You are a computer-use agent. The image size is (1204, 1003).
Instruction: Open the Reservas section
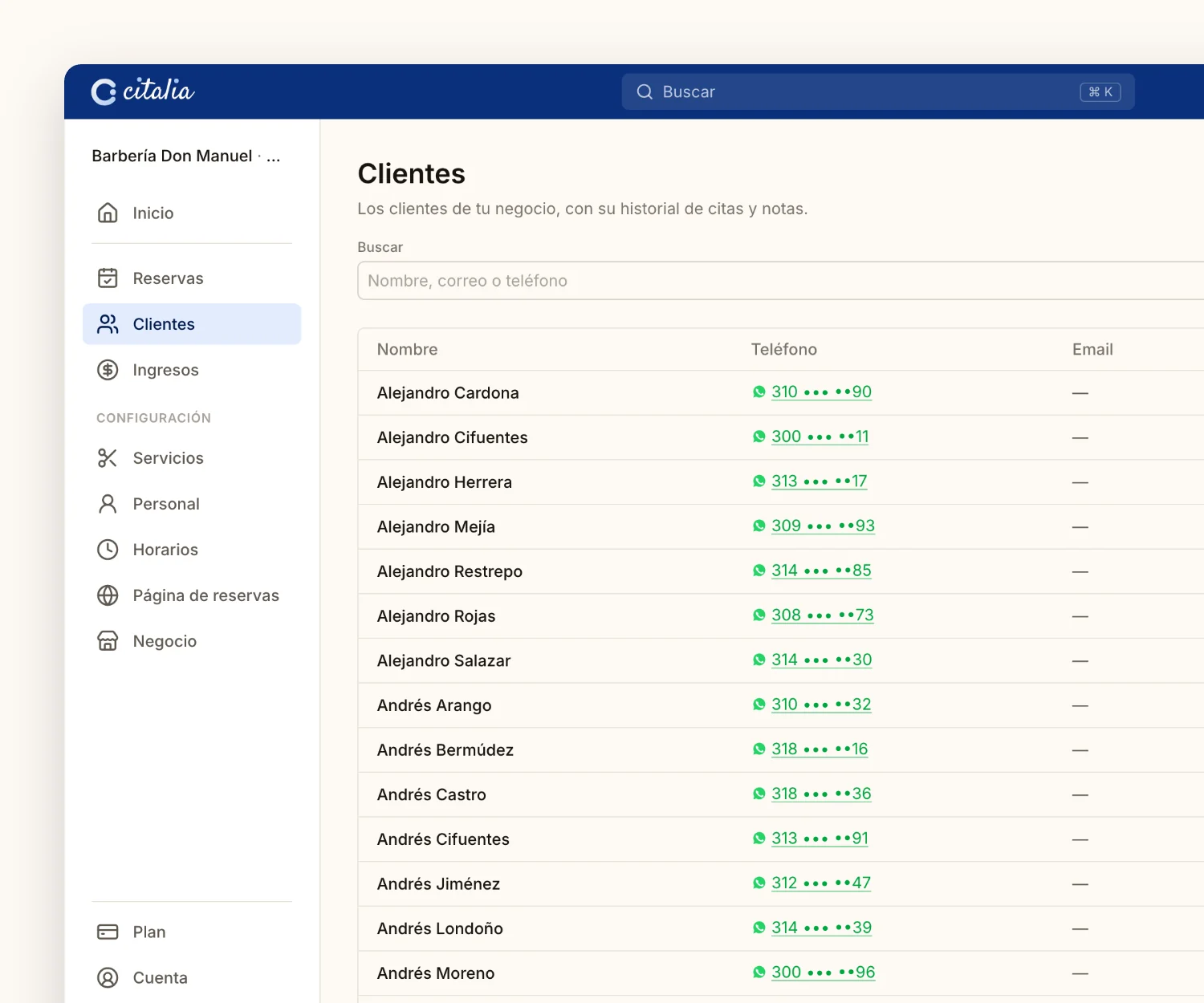192,278
